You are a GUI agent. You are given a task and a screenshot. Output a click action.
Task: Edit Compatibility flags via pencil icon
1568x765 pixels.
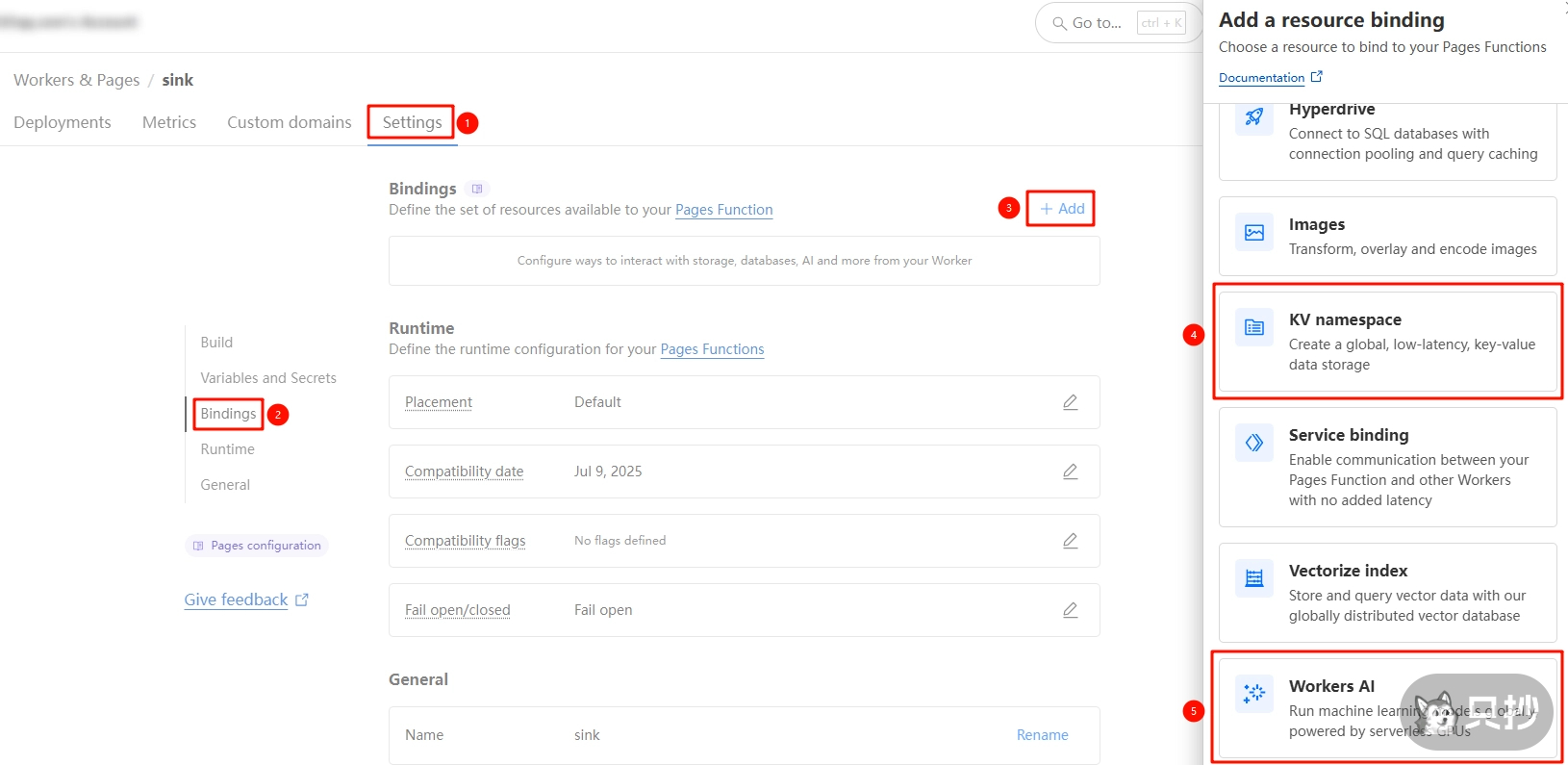click(x=1070, y=541)
